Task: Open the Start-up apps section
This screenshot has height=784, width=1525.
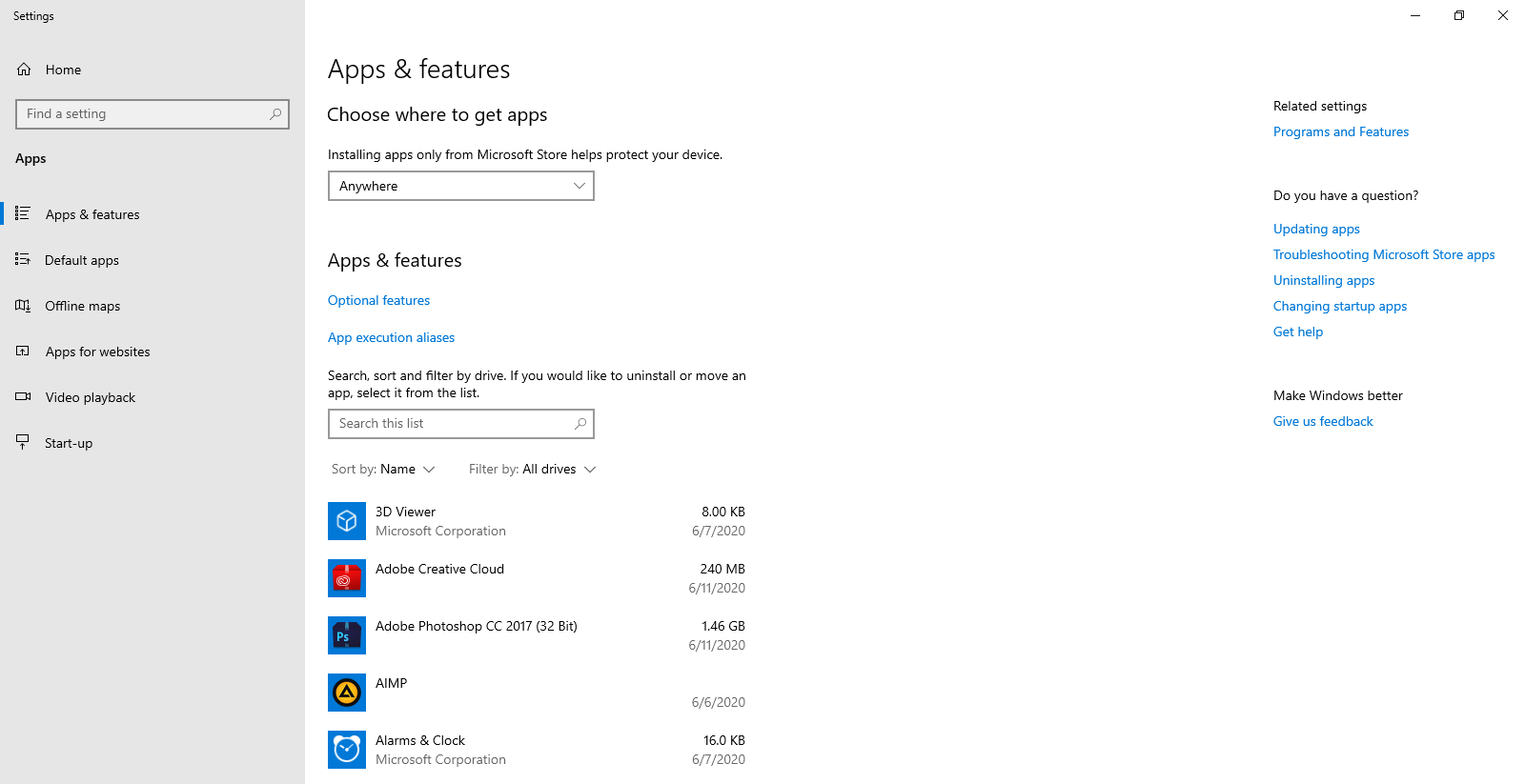Action: (69, 443)
